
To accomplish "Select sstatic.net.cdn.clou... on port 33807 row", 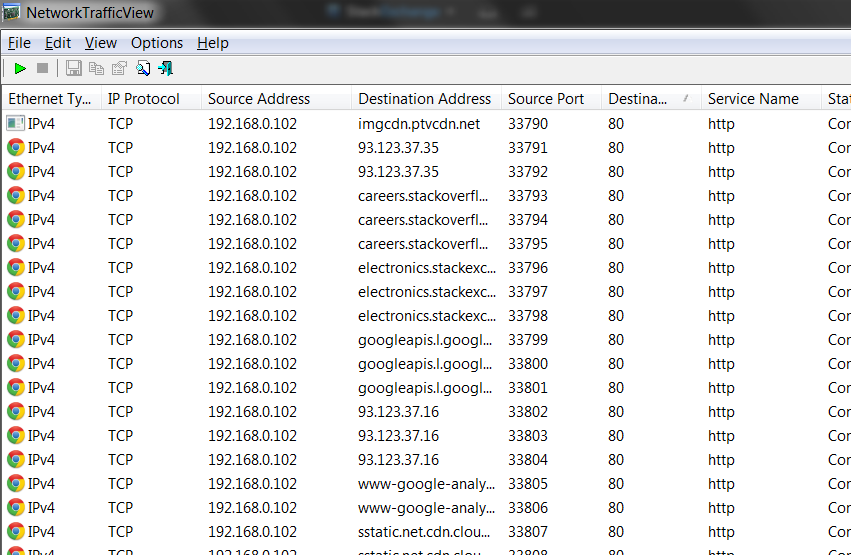I will (424, 531).
